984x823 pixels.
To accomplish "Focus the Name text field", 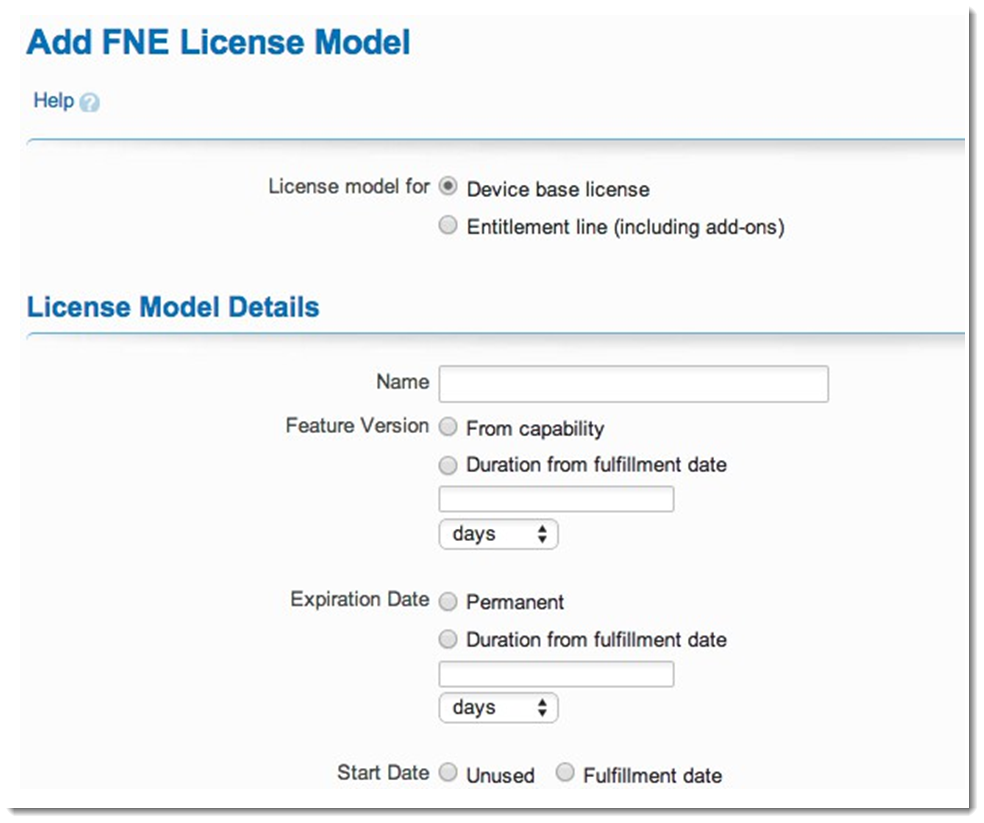I will pyautogui.click(x=633, y=384).
